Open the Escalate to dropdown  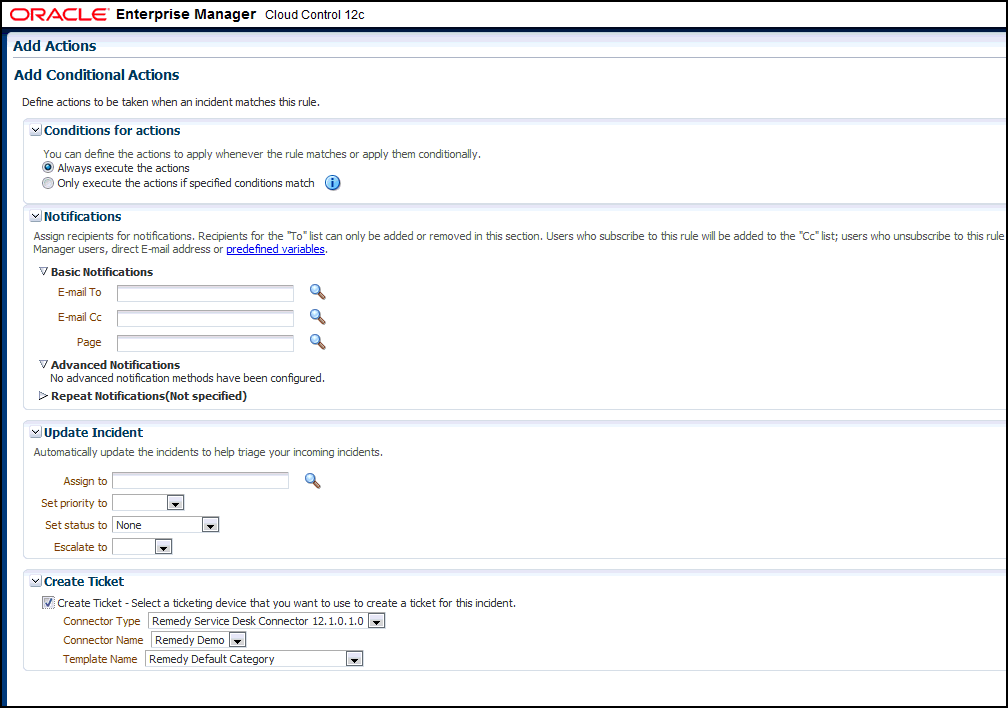(163, 547)
